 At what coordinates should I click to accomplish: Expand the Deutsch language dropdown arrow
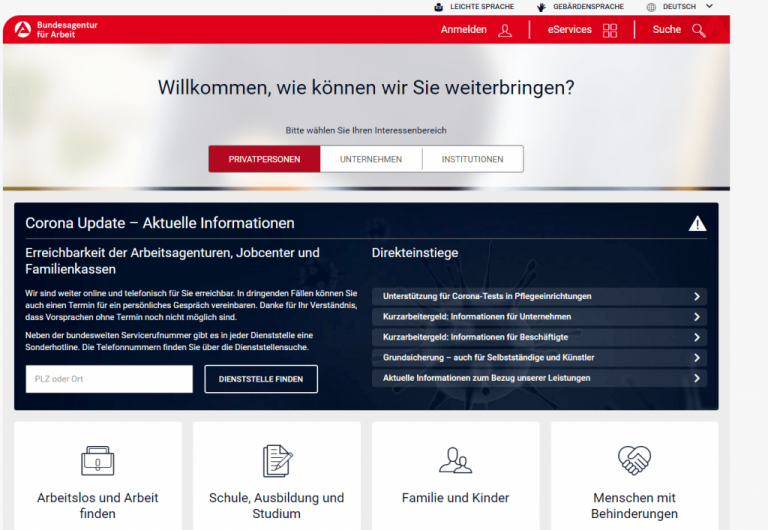tap(709, 6)
